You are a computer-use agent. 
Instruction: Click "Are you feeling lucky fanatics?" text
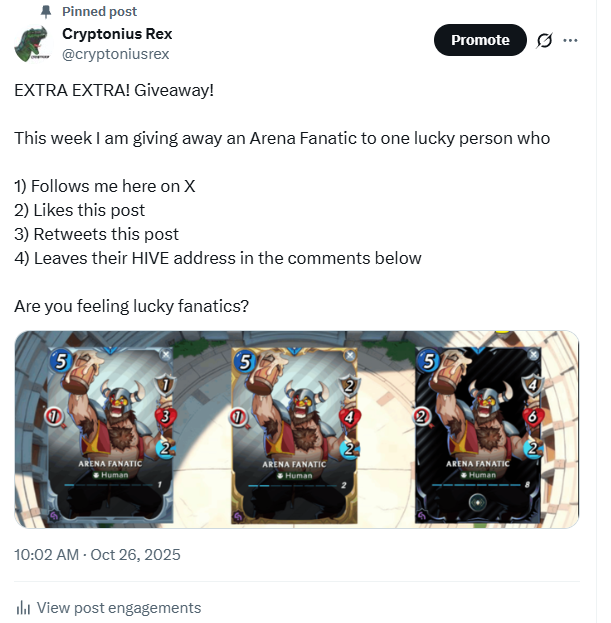131,306
